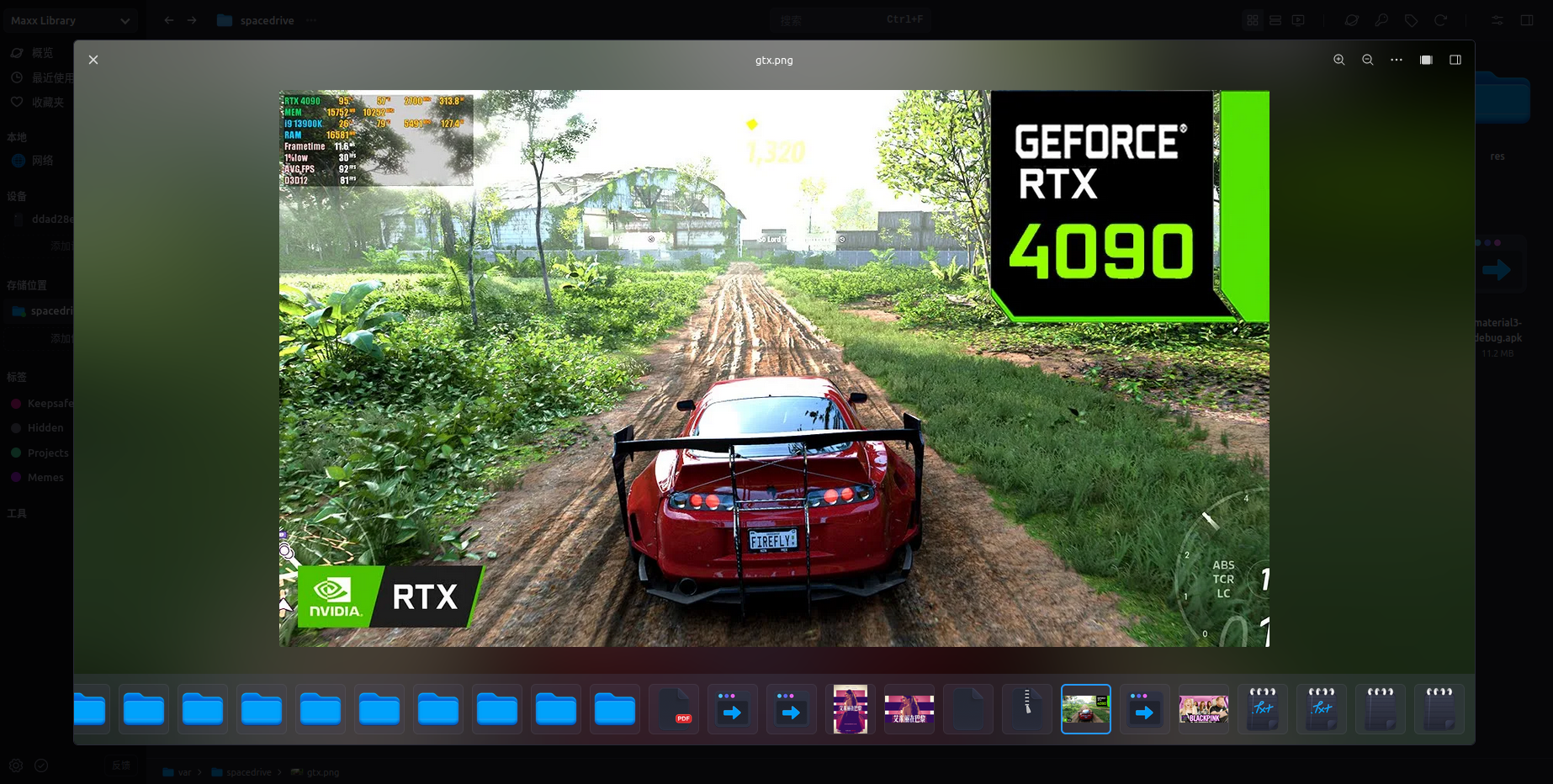
Task: Zoom in on the previewed image
Action: point(1339,60)
